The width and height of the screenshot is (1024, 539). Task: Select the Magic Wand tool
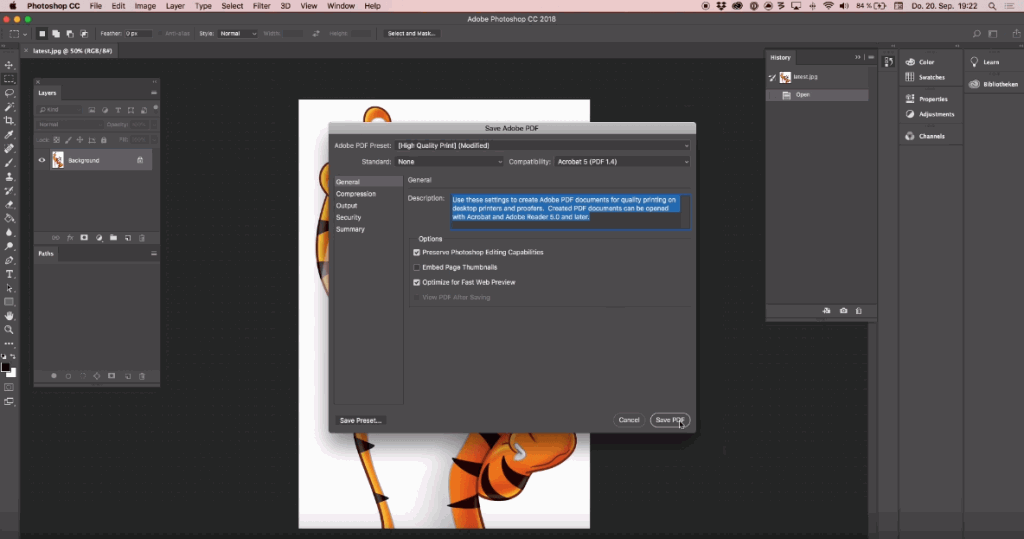[x=9, y=106]
